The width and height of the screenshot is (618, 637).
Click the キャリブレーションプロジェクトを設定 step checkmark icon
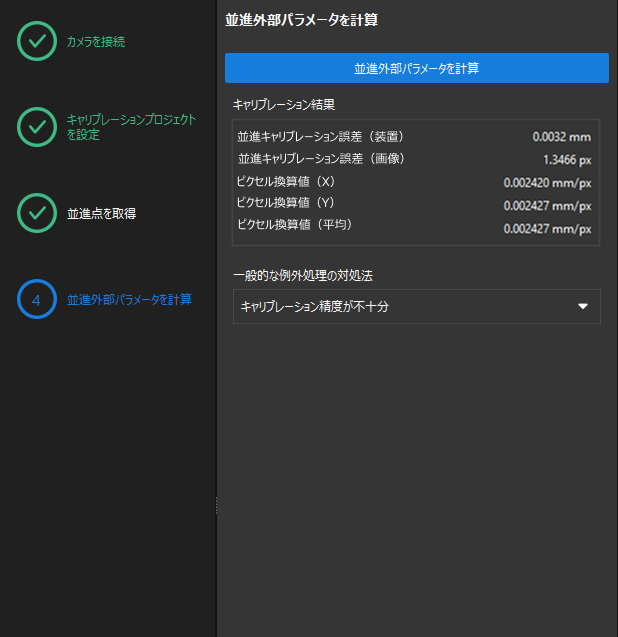[37, 127]
